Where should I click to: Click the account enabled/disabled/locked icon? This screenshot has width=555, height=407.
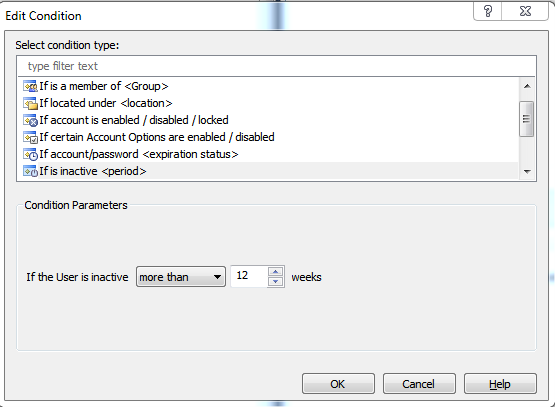click(x=30, y=120)
